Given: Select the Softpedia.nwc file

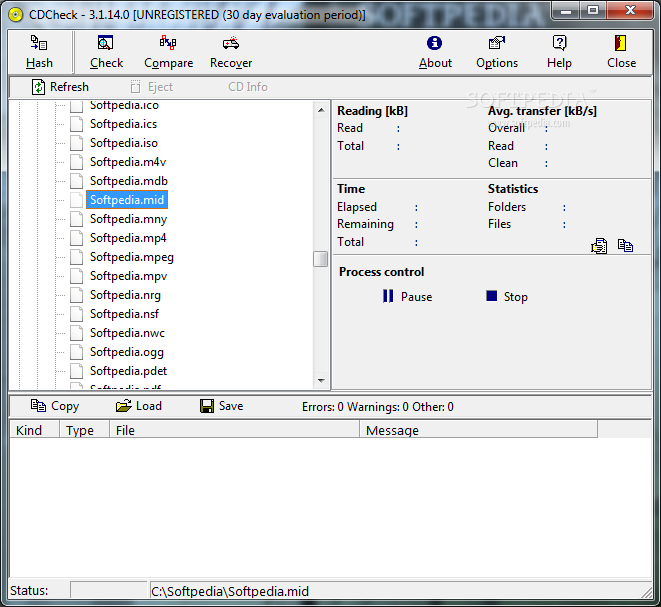Looking at the screenshot, I should pyautogui.click(x=127, y=333).
